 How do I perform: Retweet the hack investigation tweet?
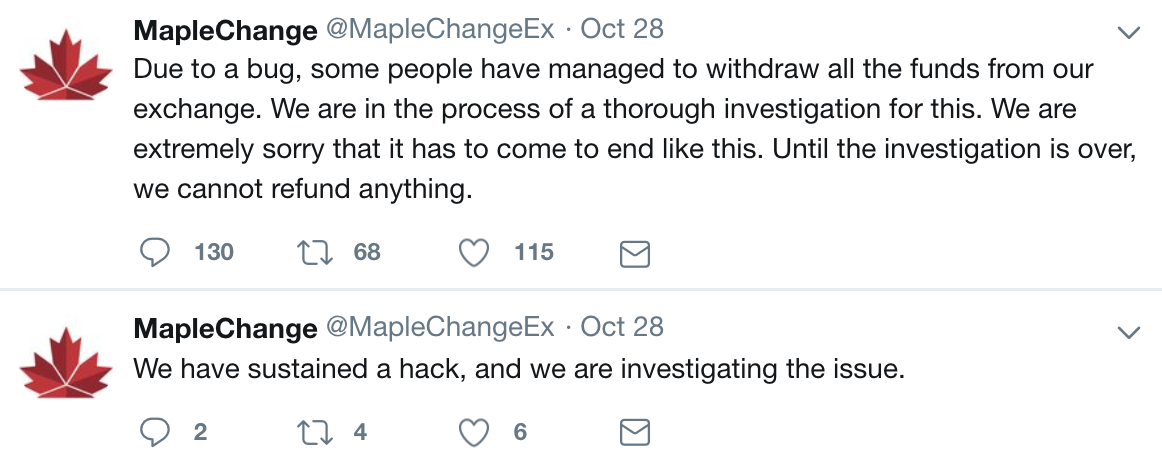[x=316, y=432]
